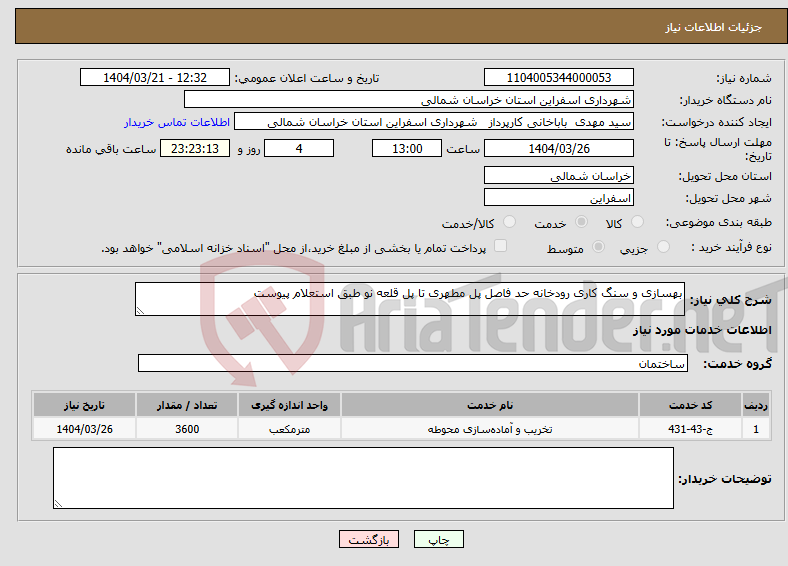Click the service group field ساختمان

(x=413, y=363)
